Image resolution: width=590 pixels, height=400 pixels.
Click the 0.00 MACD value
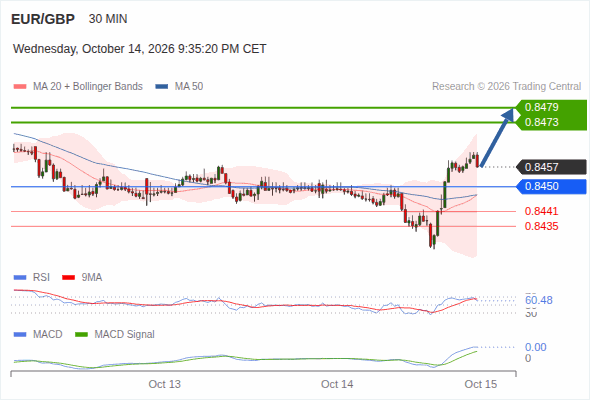tap(535, 347)
